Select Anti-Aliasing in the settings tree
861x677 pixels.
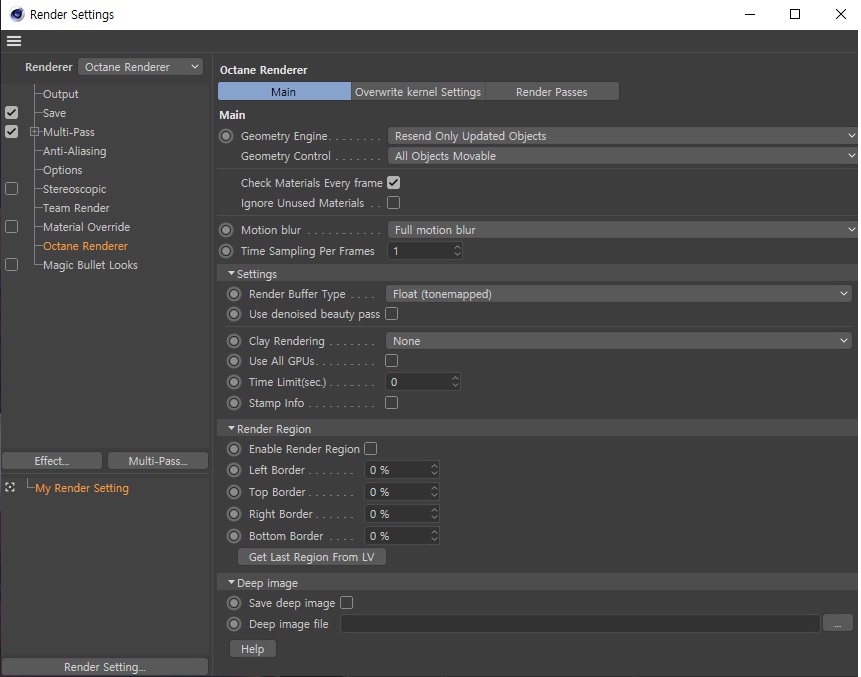75,151
